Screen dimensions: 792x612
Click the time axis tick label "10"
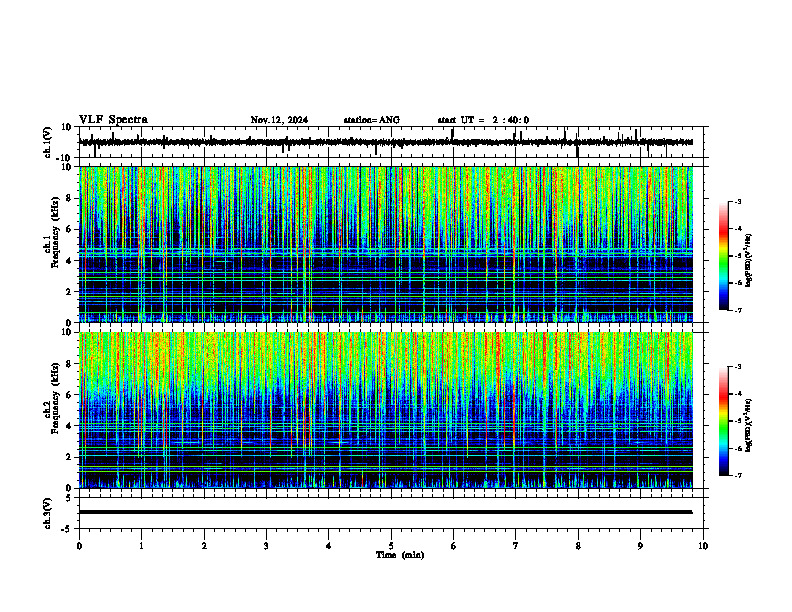coord(703,546)
